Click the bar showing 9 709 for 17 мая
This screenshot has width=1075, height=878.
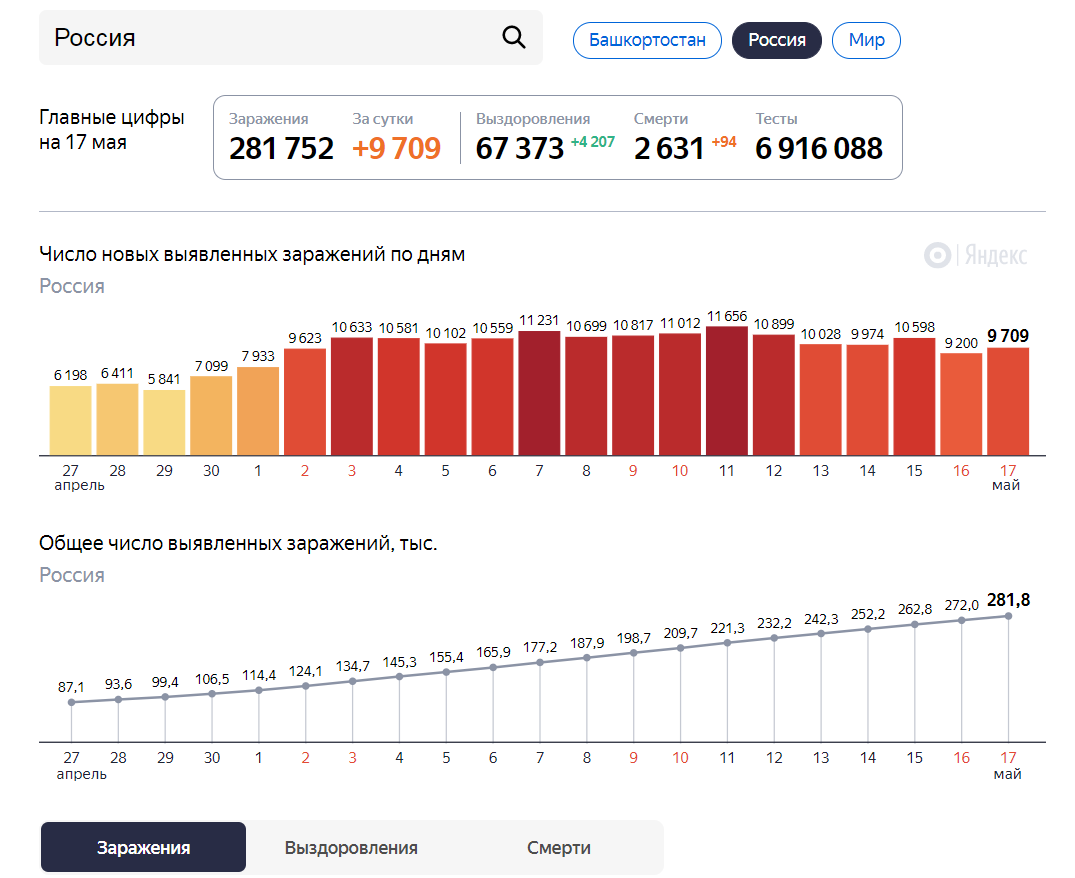[x=1008, y=400]
